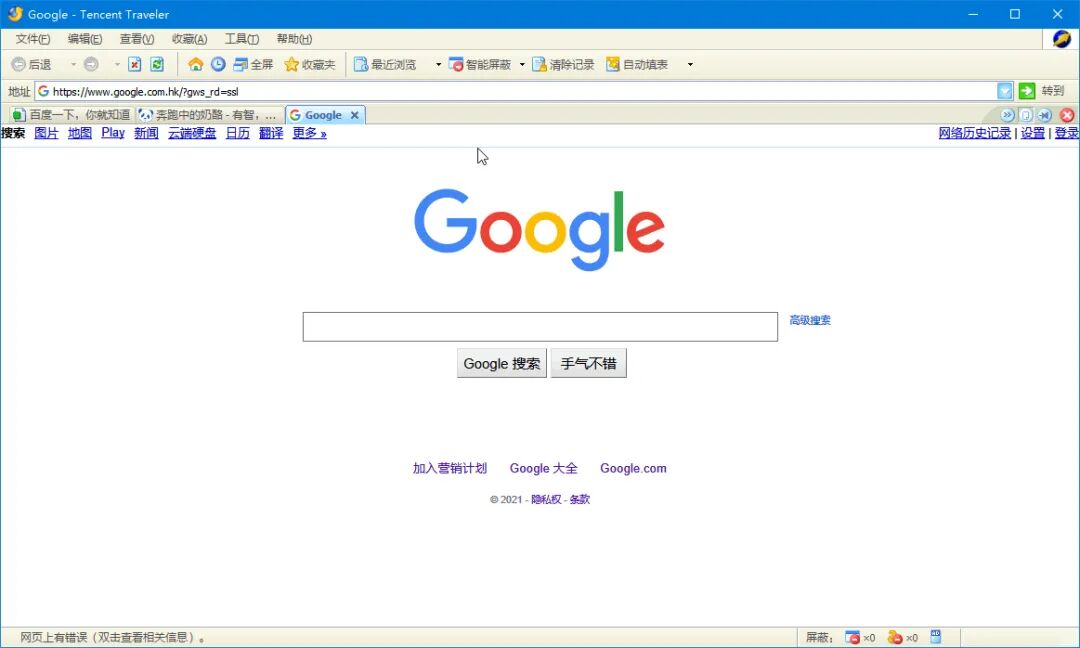Click green Go arrow next to 转到
Image resolution: width=1080 pixels, height=648 pixels.
[x=1027, y=91]
